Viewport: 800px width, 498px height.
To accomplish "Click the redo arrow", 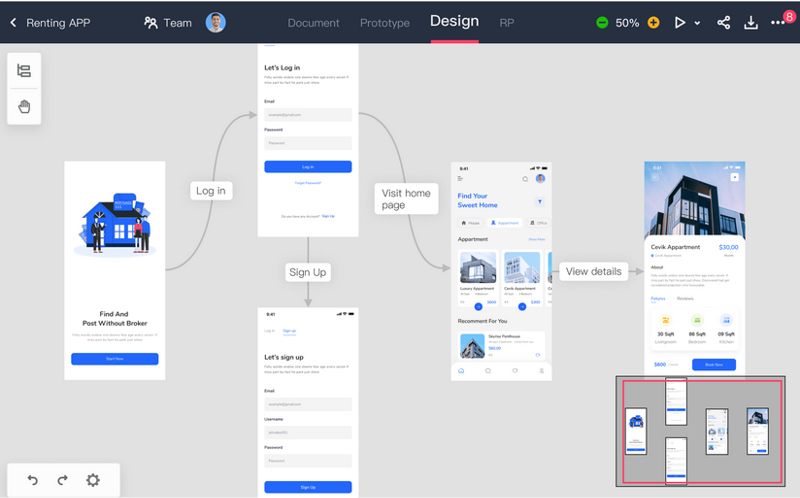I will pyautogui.click(x=62, y=480).
